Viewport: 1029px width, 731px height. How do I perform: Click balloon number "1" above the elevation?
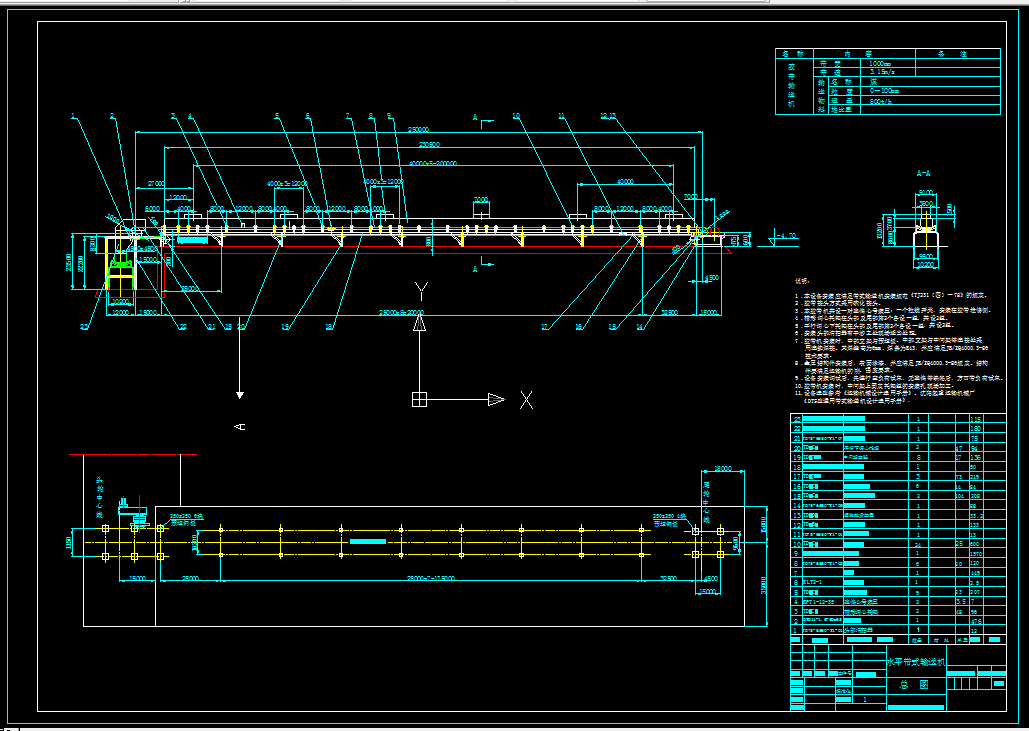73,116
